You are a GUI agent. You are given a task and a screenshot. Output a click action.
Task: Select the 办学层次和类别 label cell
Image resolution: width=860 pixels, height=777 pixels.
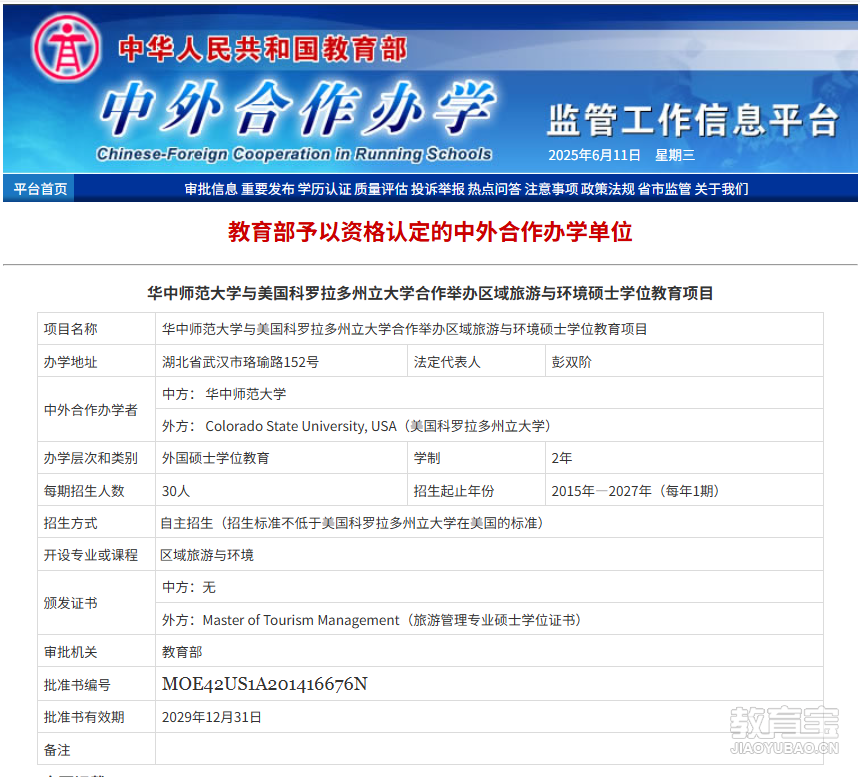(x=97, y=458)
